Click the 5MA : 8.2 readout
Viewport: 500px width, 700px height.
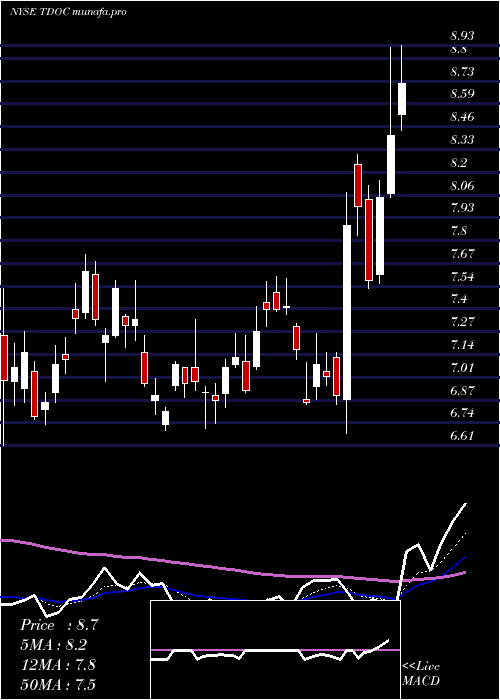point(54,645)
